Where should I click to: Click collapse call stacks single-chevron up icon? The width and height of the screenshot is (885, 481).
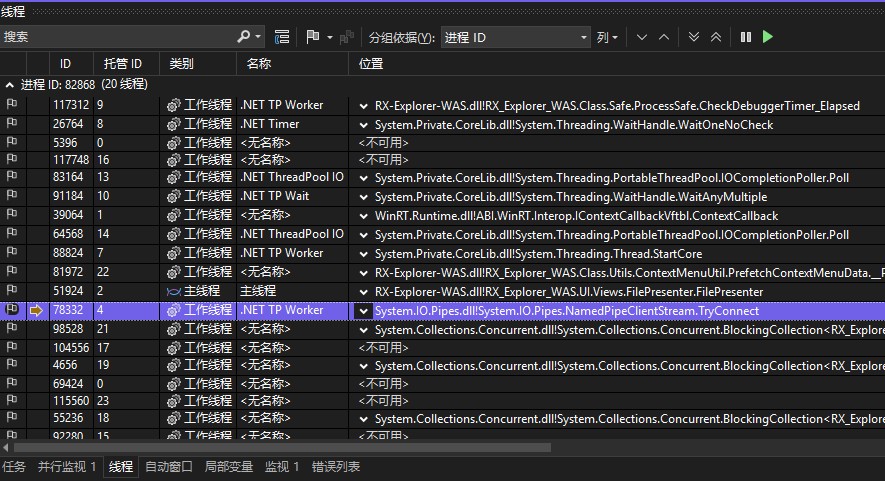point(664,37)
